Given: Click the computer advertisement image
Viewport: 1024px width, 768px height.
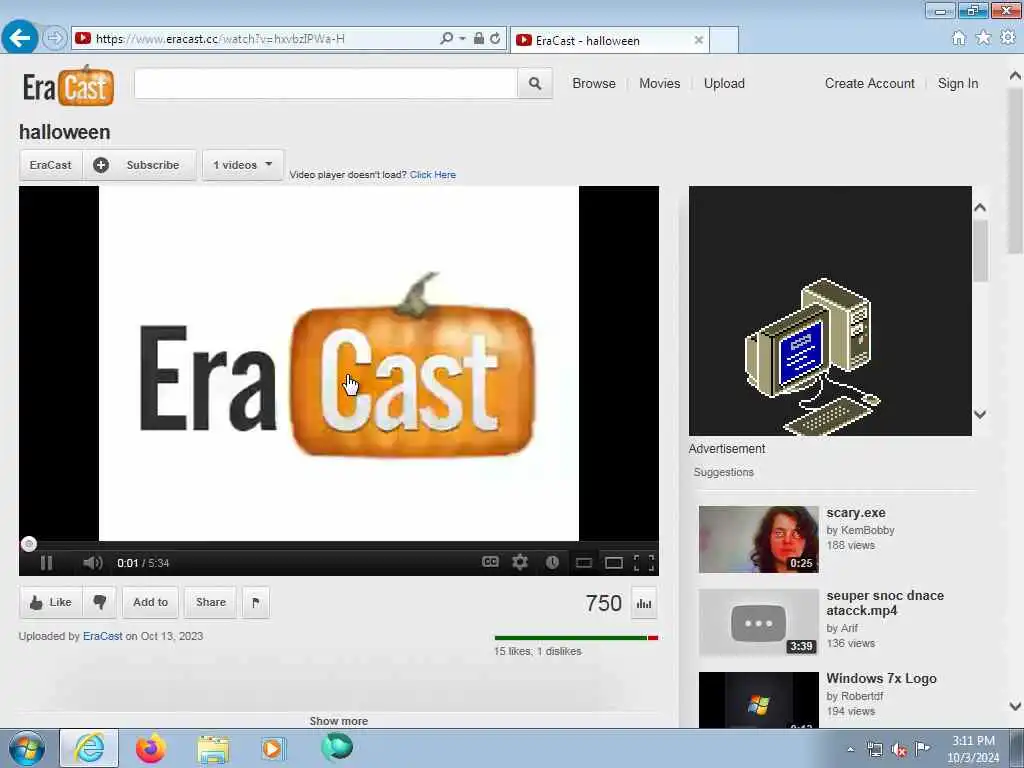Looking at the screenshot, I should pos(830,311).
